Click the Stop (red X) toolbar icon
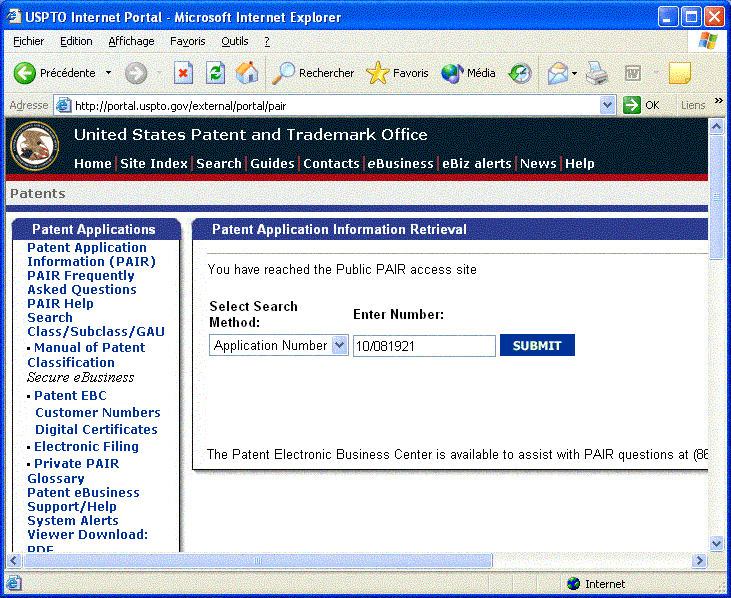 point(183,73)
